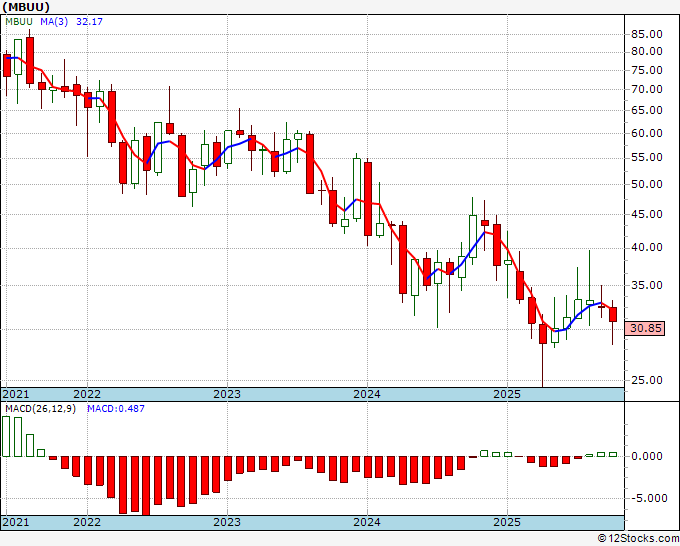Click the 25.00 price axis label

point(647,380)
